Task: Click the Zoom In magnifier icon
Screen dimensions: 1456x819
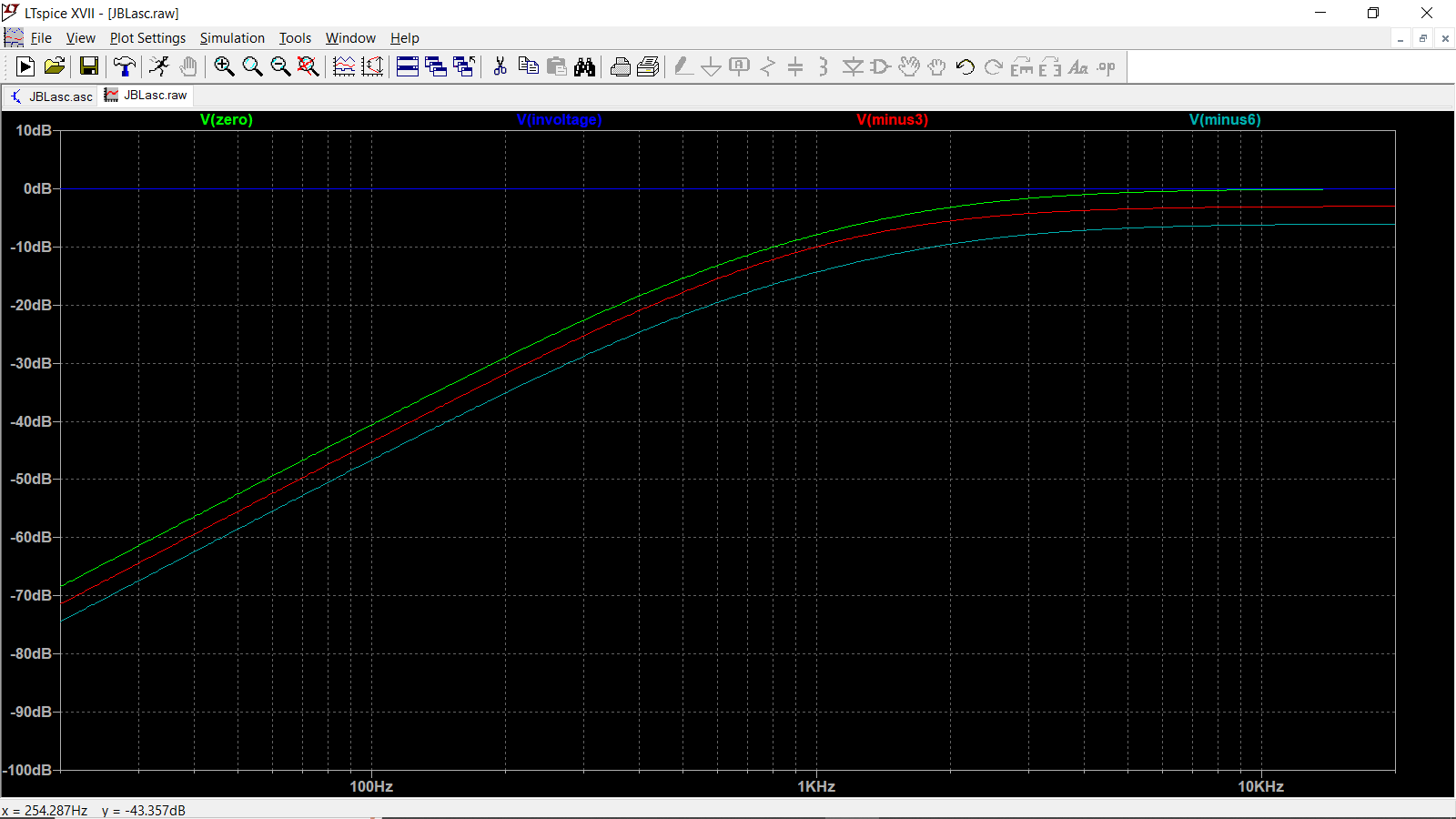Action: click(224, 66)
